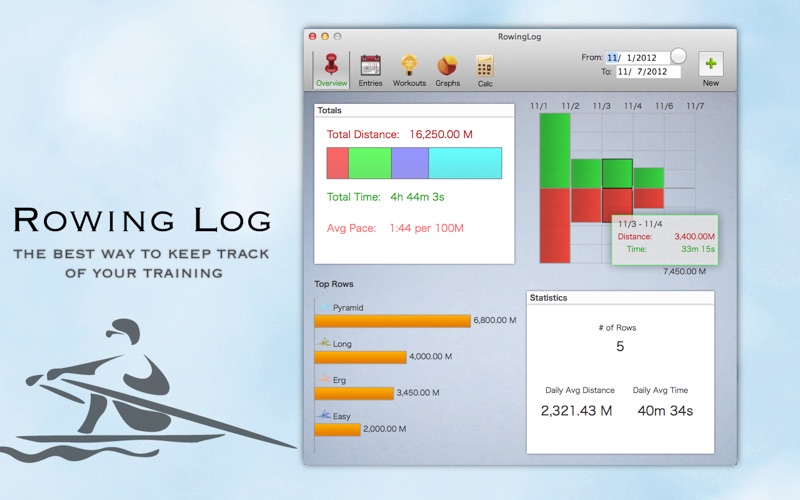Click the Easy row icon in Top Rows
This screenshot has width=800, height=500.
point(323,415)
